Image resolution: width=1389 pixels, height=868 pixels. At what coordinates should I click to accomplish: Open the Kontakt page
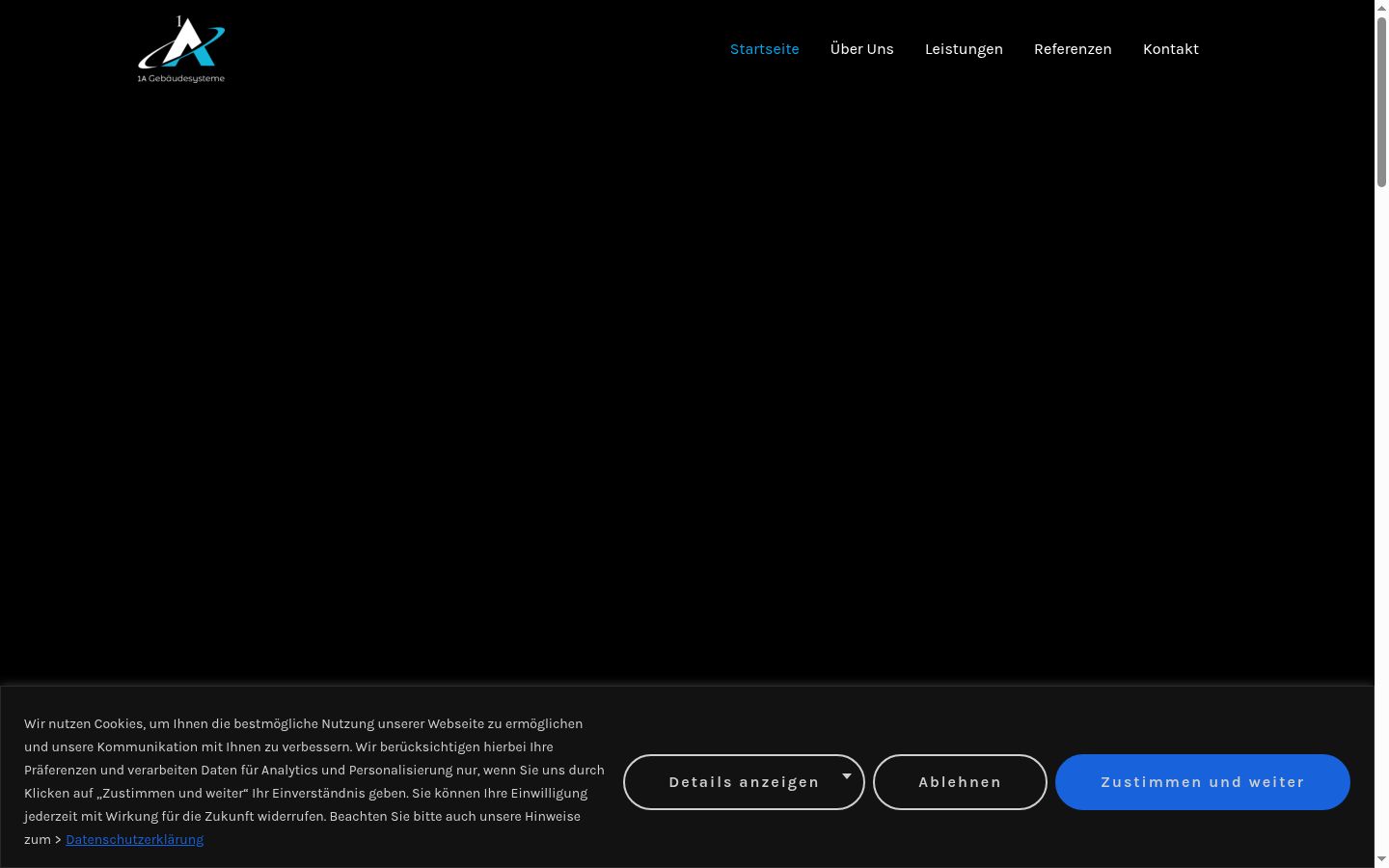pos(1170,49)
